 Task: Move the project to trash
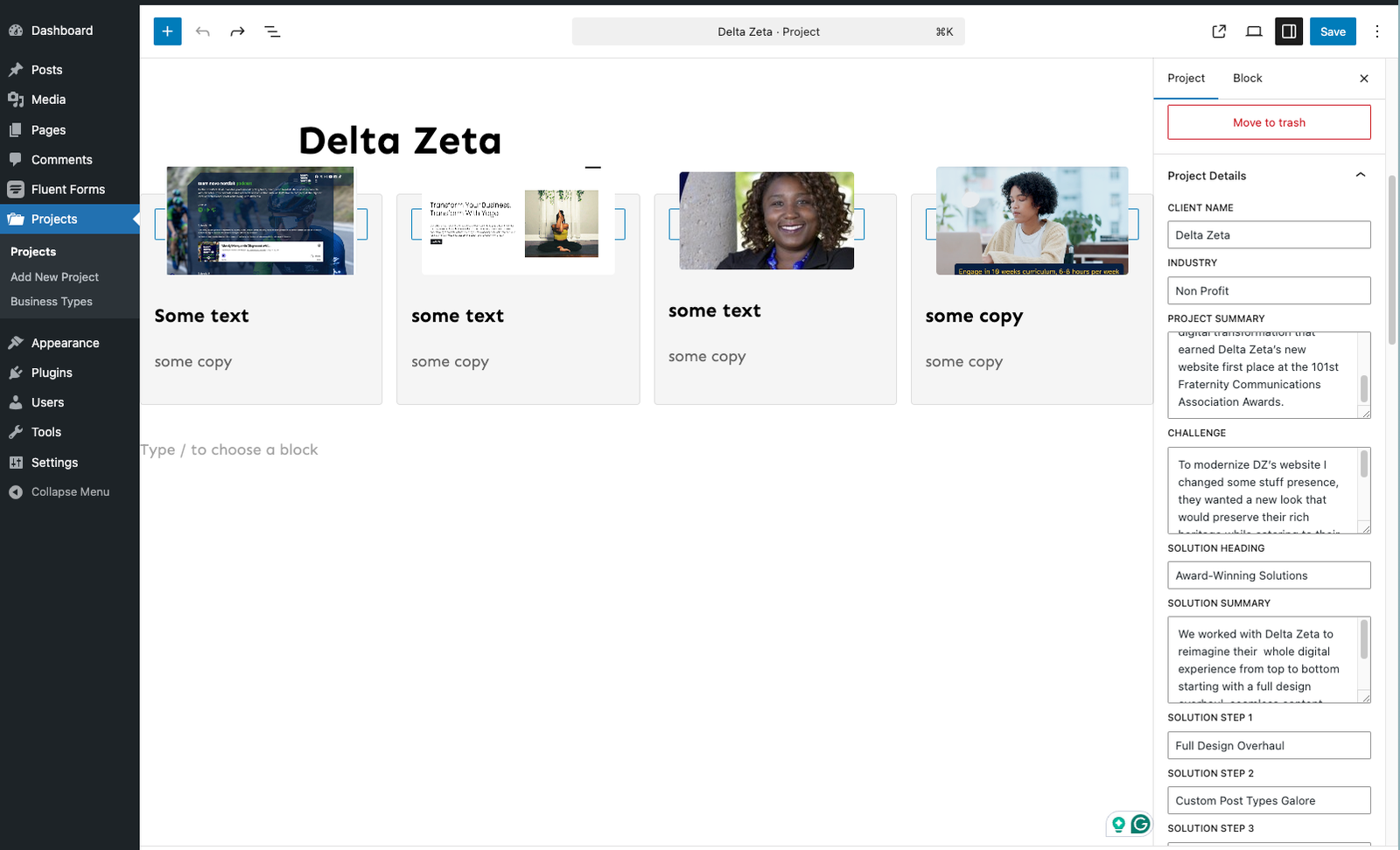(x=1269, y=122)
